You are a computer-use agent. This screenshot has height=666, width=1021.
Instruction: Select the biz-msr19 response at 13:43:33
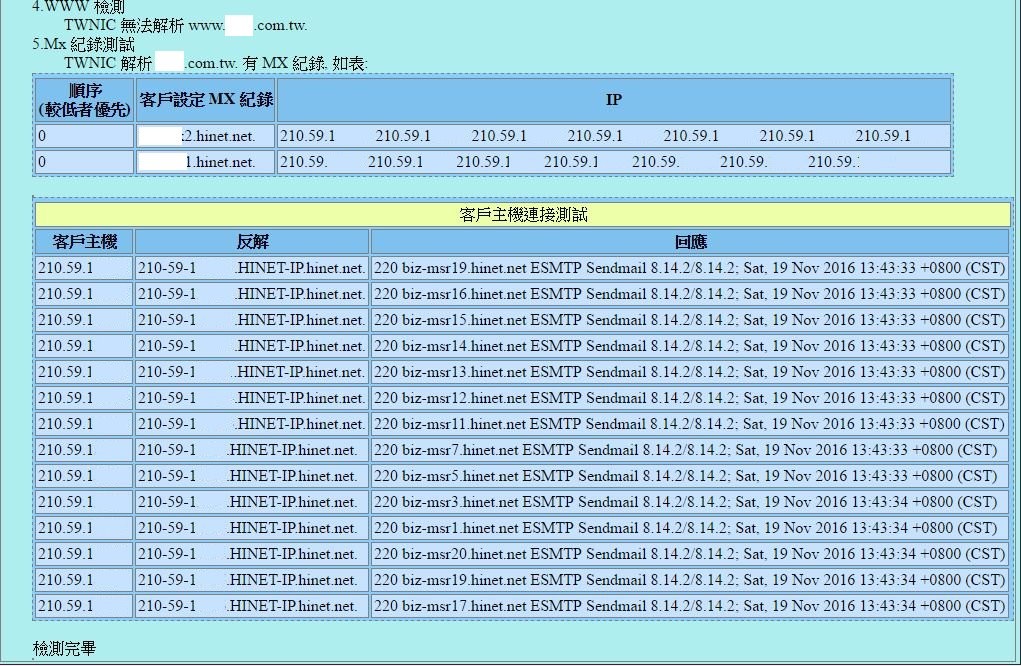click(x=690, y=268)
